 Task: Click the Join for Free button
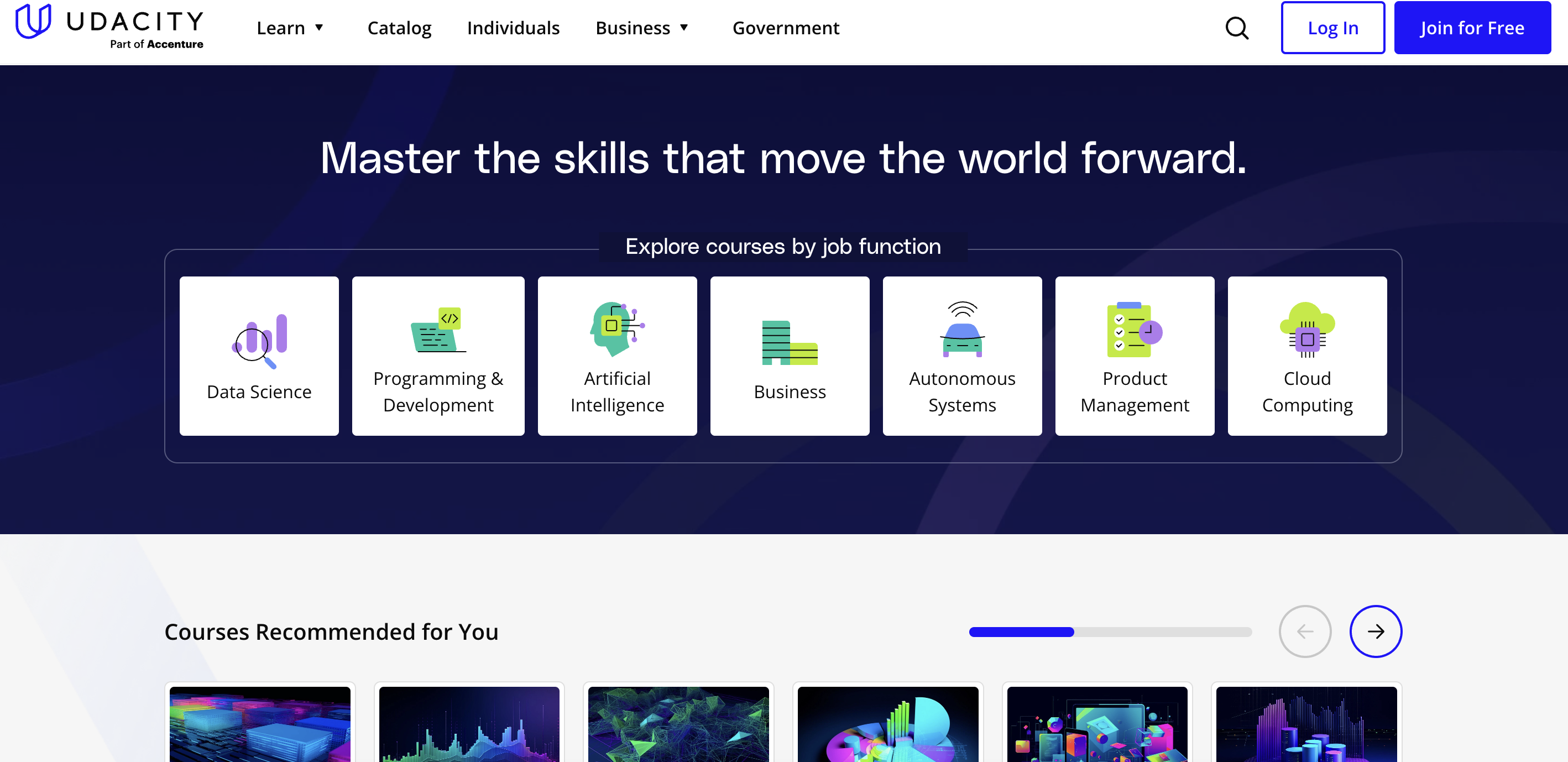click(x=1472, y=28)
